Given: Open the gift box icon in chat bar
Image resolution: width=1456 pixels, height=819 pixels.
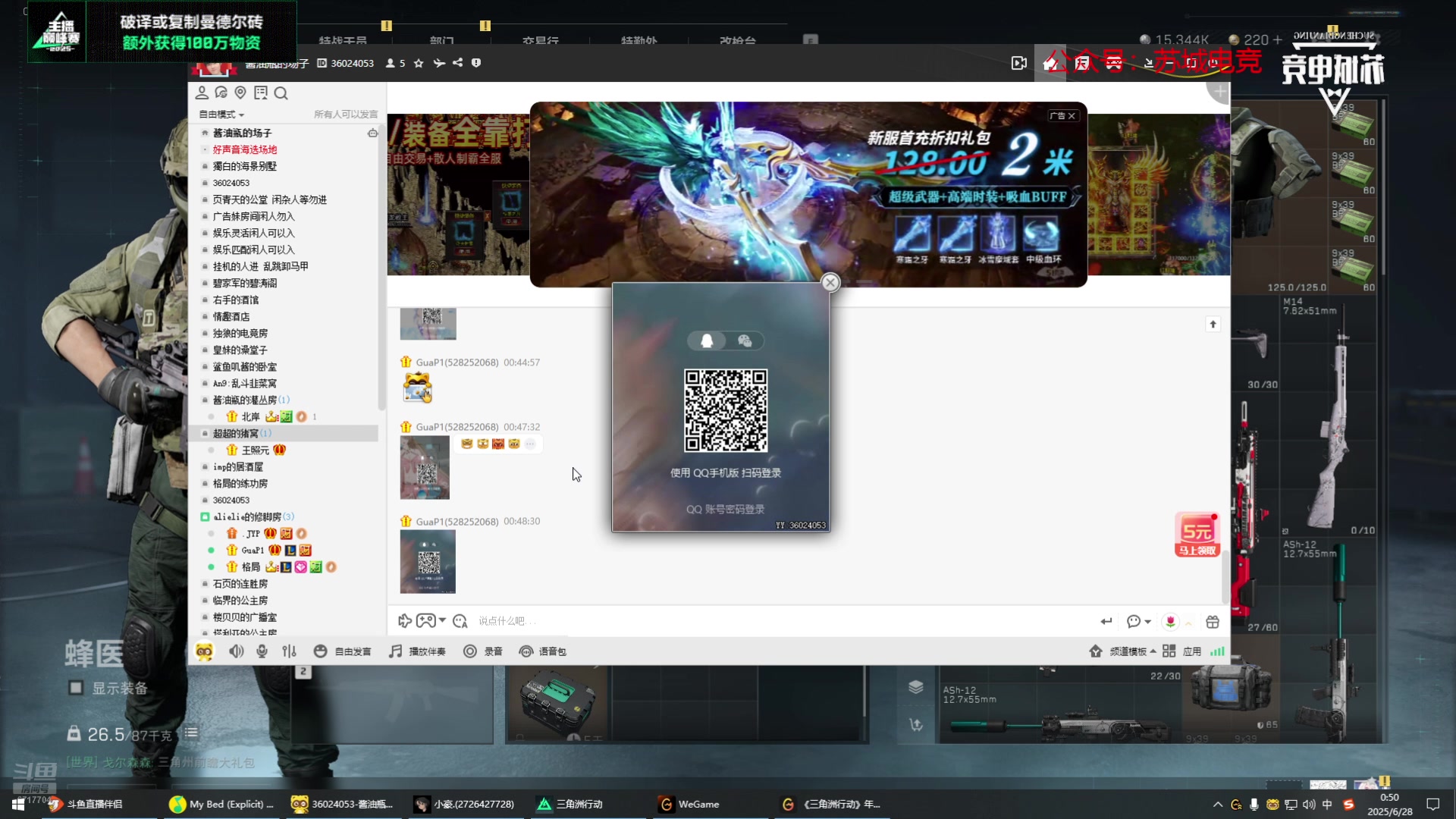Looking at the screenshot, I should 1213,622.
